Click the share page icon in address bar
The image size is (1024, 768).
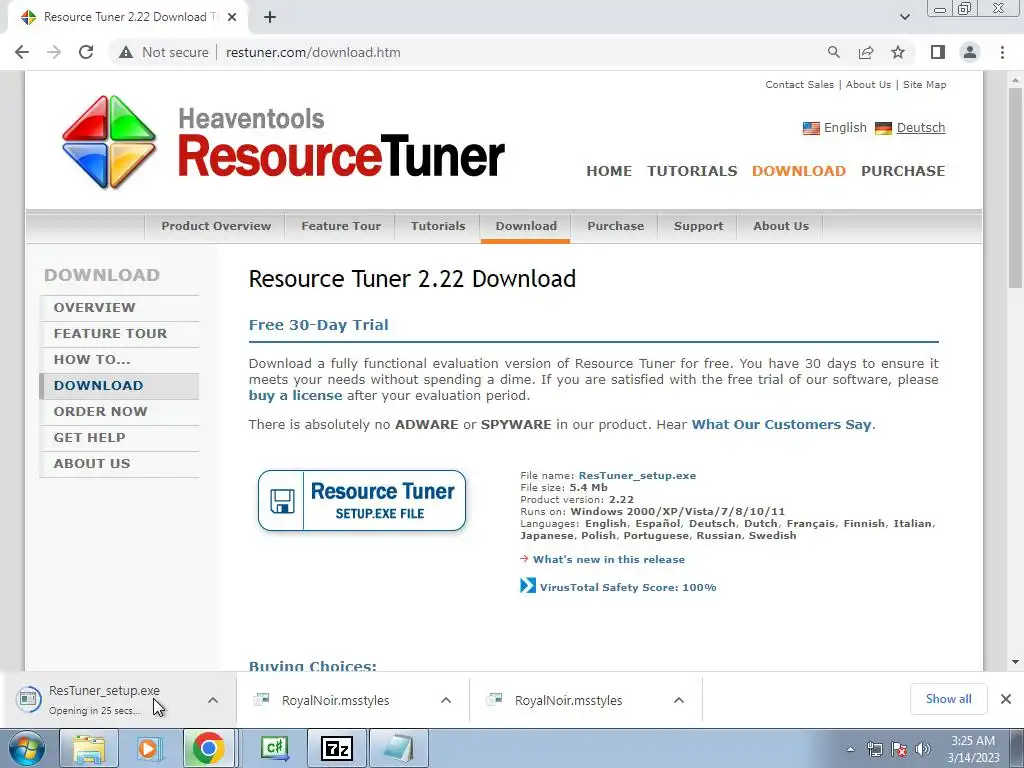tap(866, 52)
